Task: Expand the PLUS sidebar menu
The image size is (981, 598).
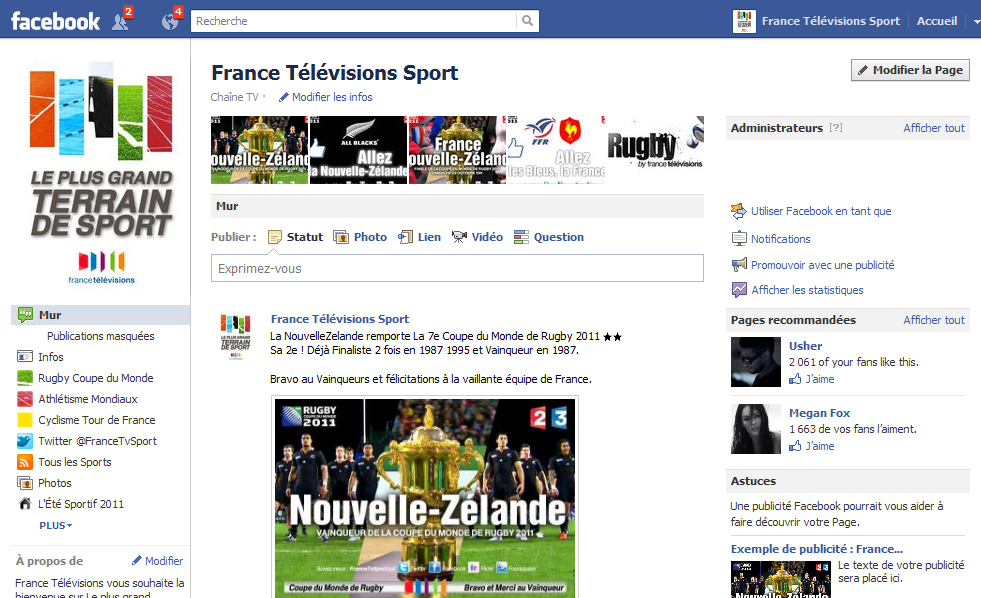Action: pyautogui.click(x=56, y=525)
